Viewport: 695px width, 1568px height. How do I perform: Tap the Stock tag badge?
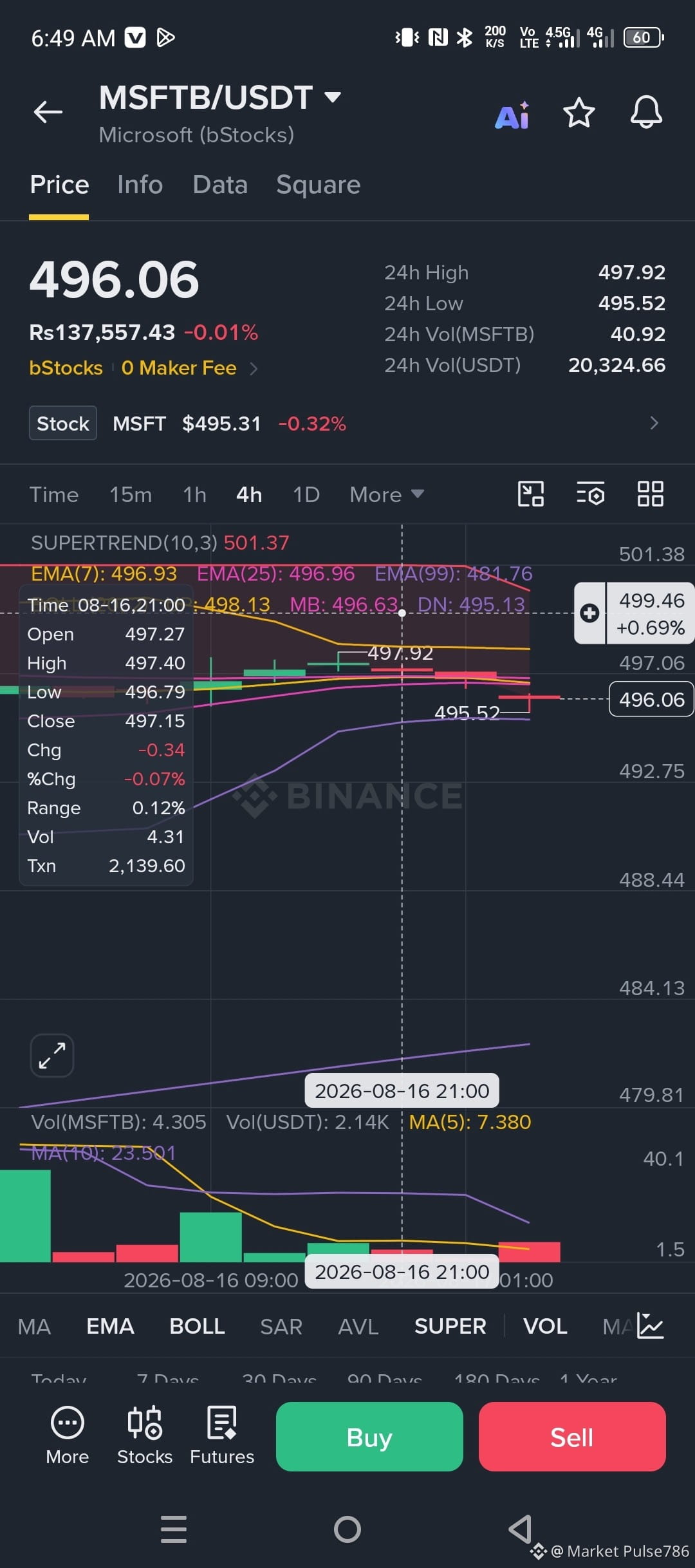point(63,423)
